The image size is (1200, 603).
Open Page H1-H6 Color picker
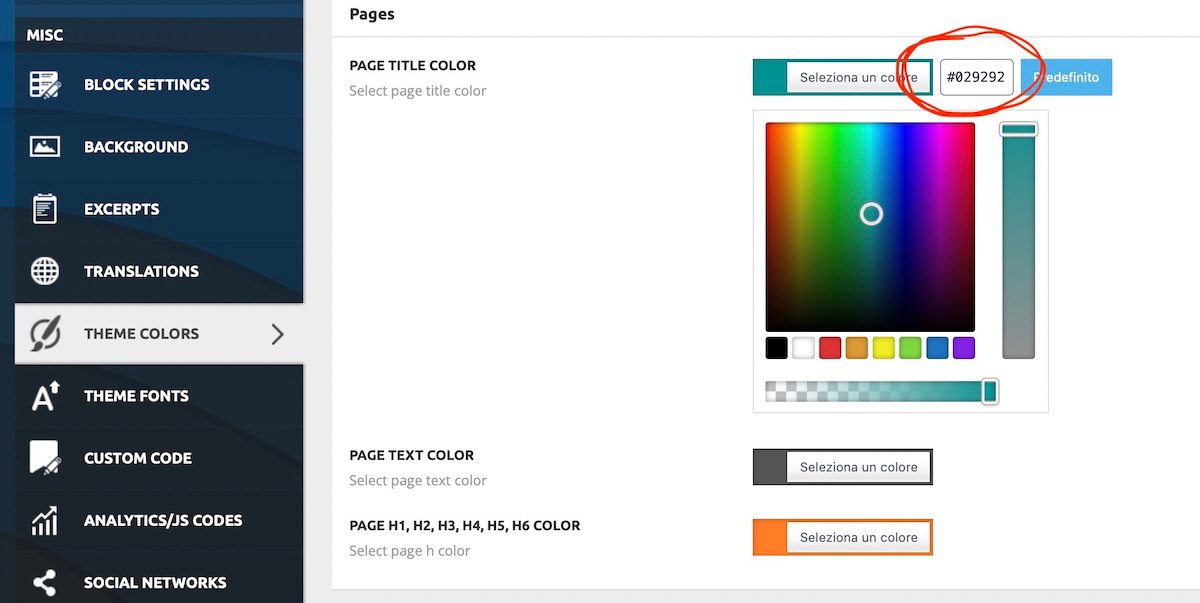[x=842, y=537]
